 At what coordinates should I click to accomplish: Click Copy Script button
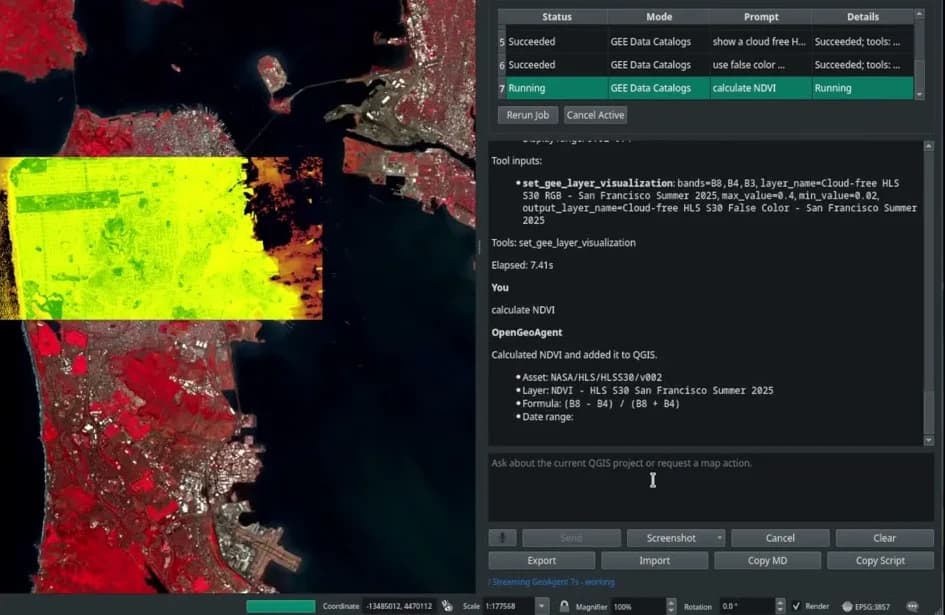coord(880,561)
